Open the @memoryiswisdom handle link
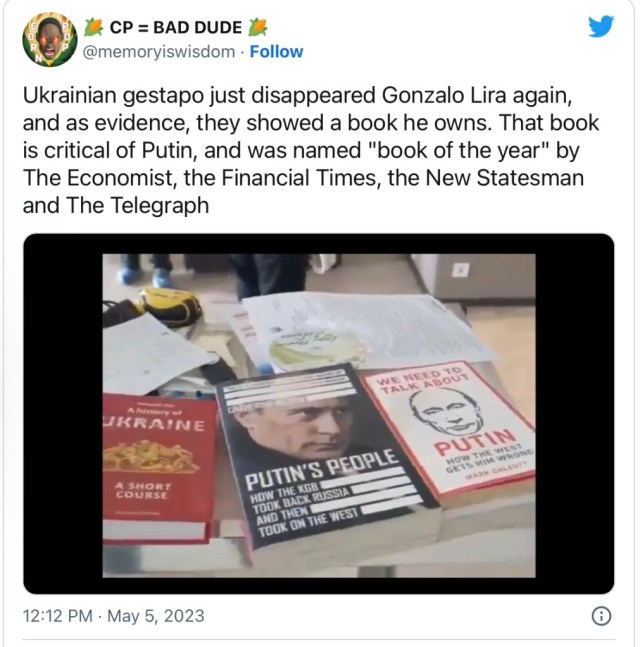The image size is (640, 647). pyautogui.click(x=159, y=52)
